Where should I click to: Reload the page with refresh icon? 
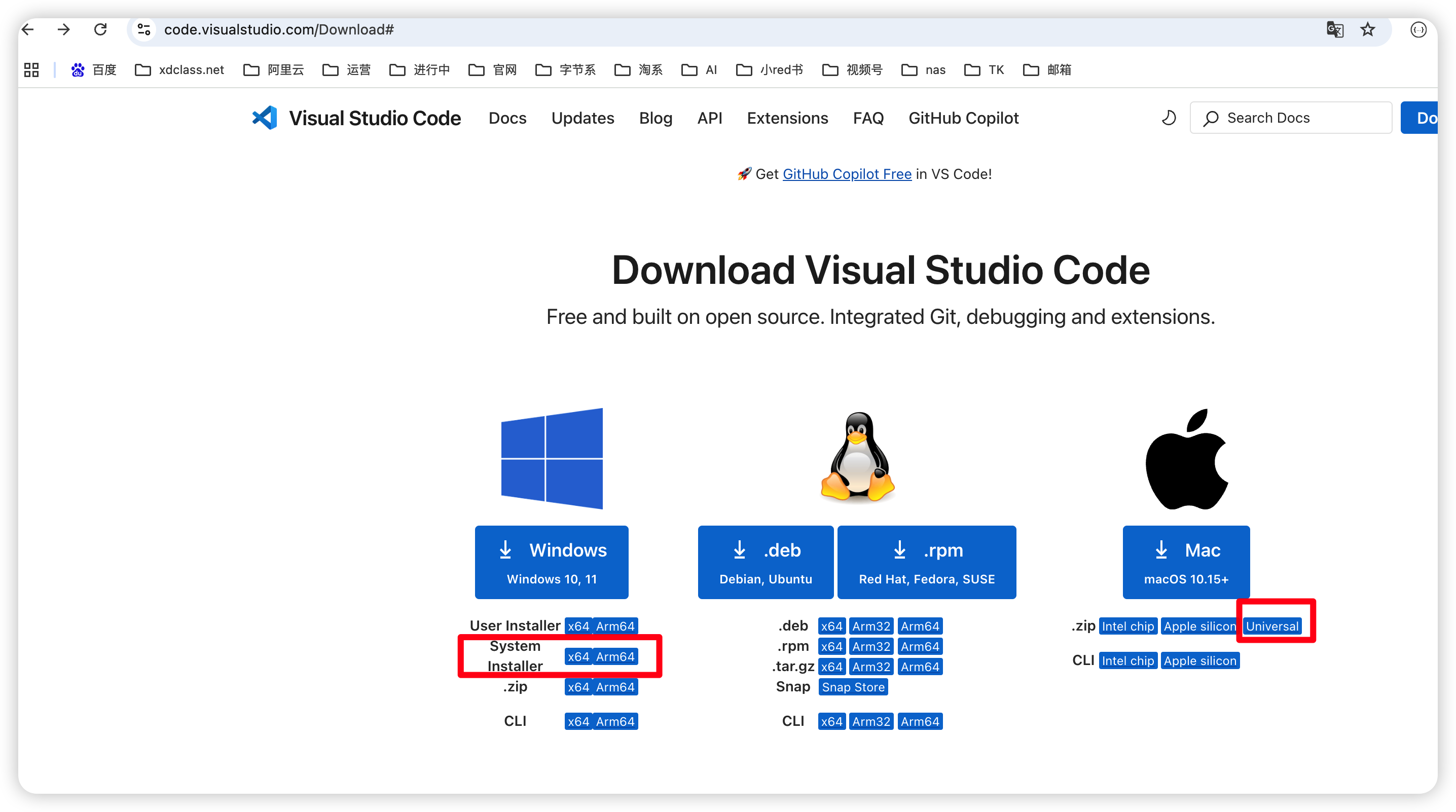[x=100, y=29]
